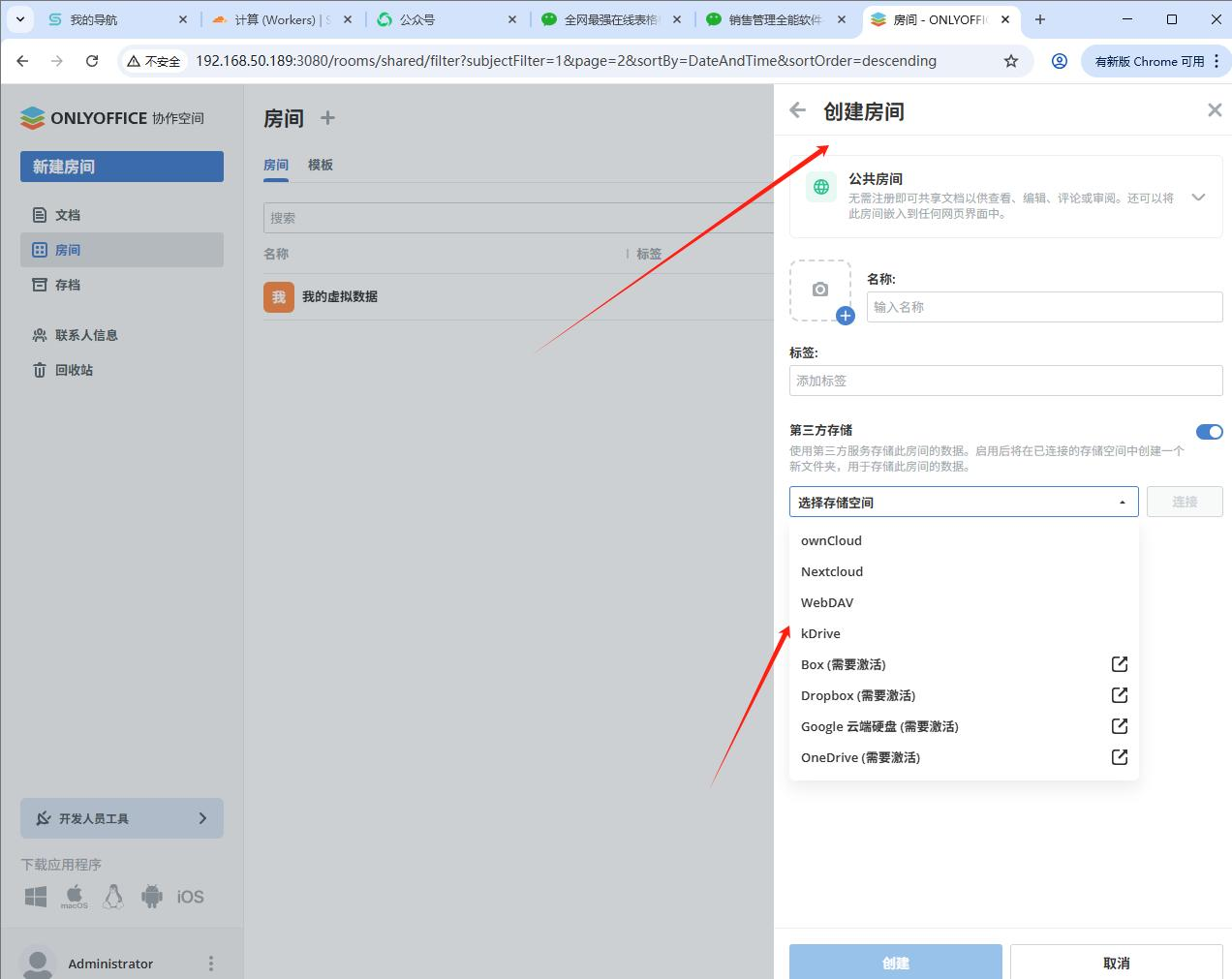Collapse the storage space selection dropdown
Screen dimensions: 1232x979
[x=964, y=502]
